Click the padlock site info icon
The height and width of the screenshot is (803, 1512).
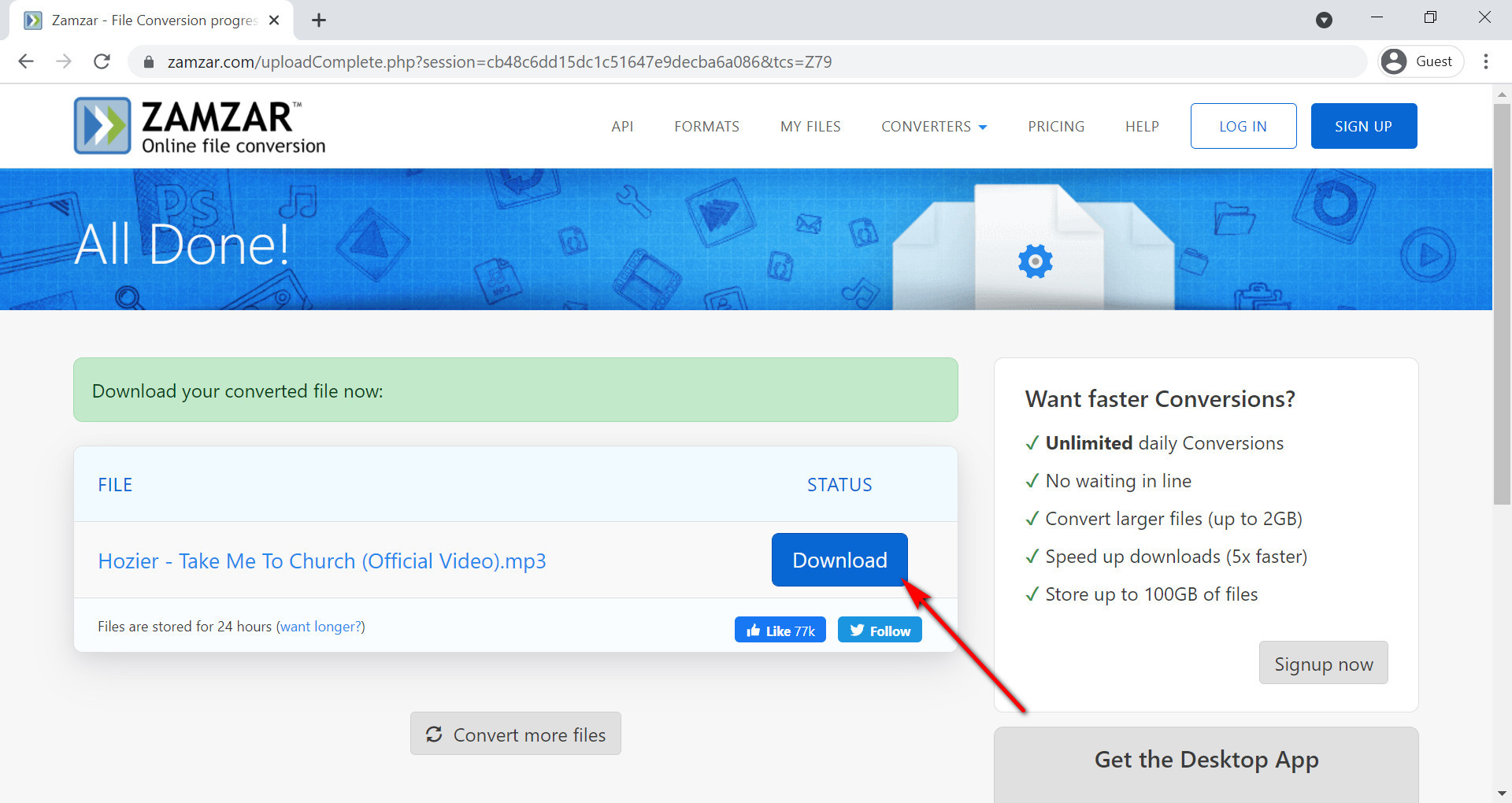point(148,61)
